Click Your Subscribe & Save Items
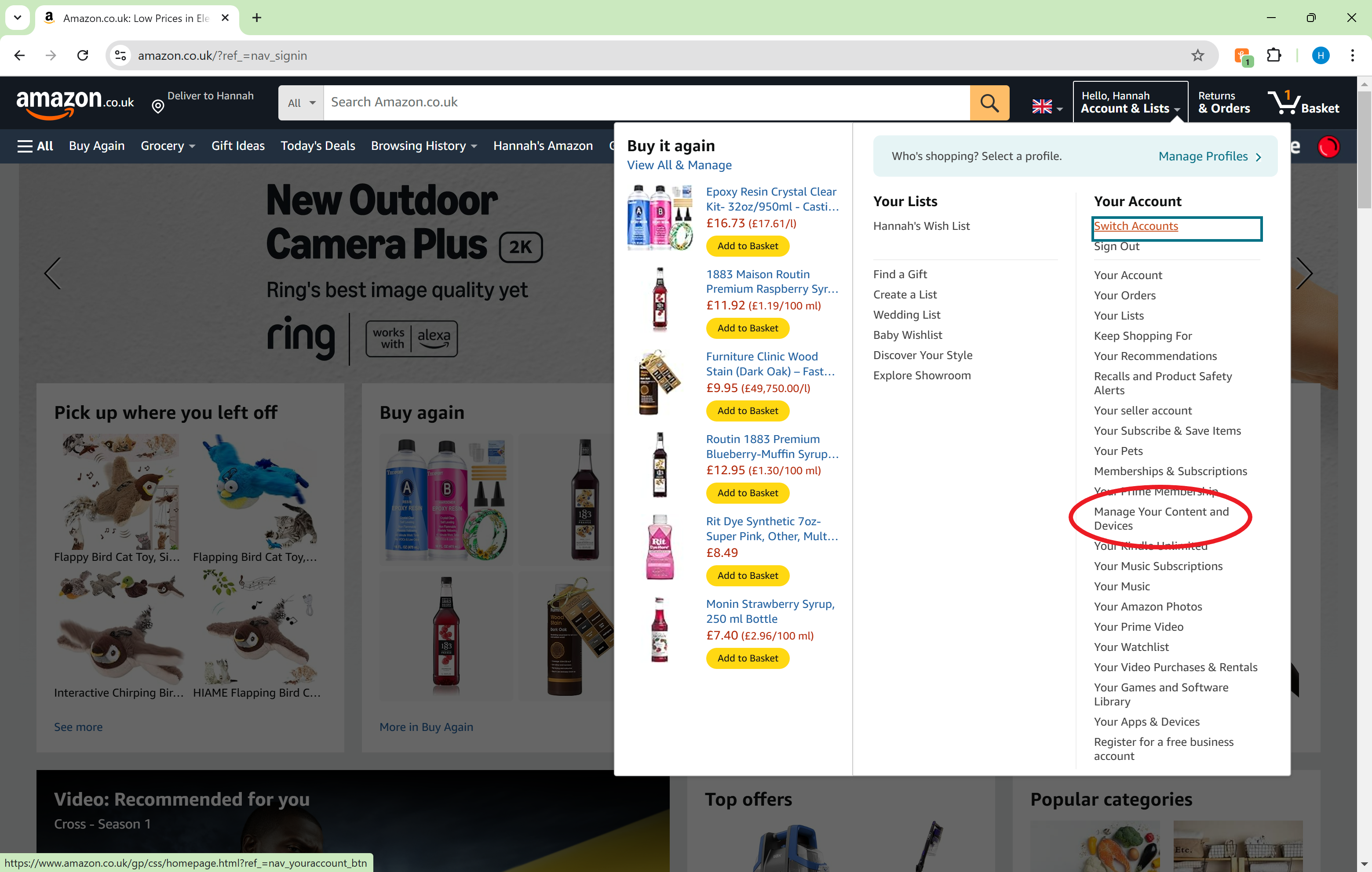The height and width of the screenshot is (872, 1372). click(1167, 431)
